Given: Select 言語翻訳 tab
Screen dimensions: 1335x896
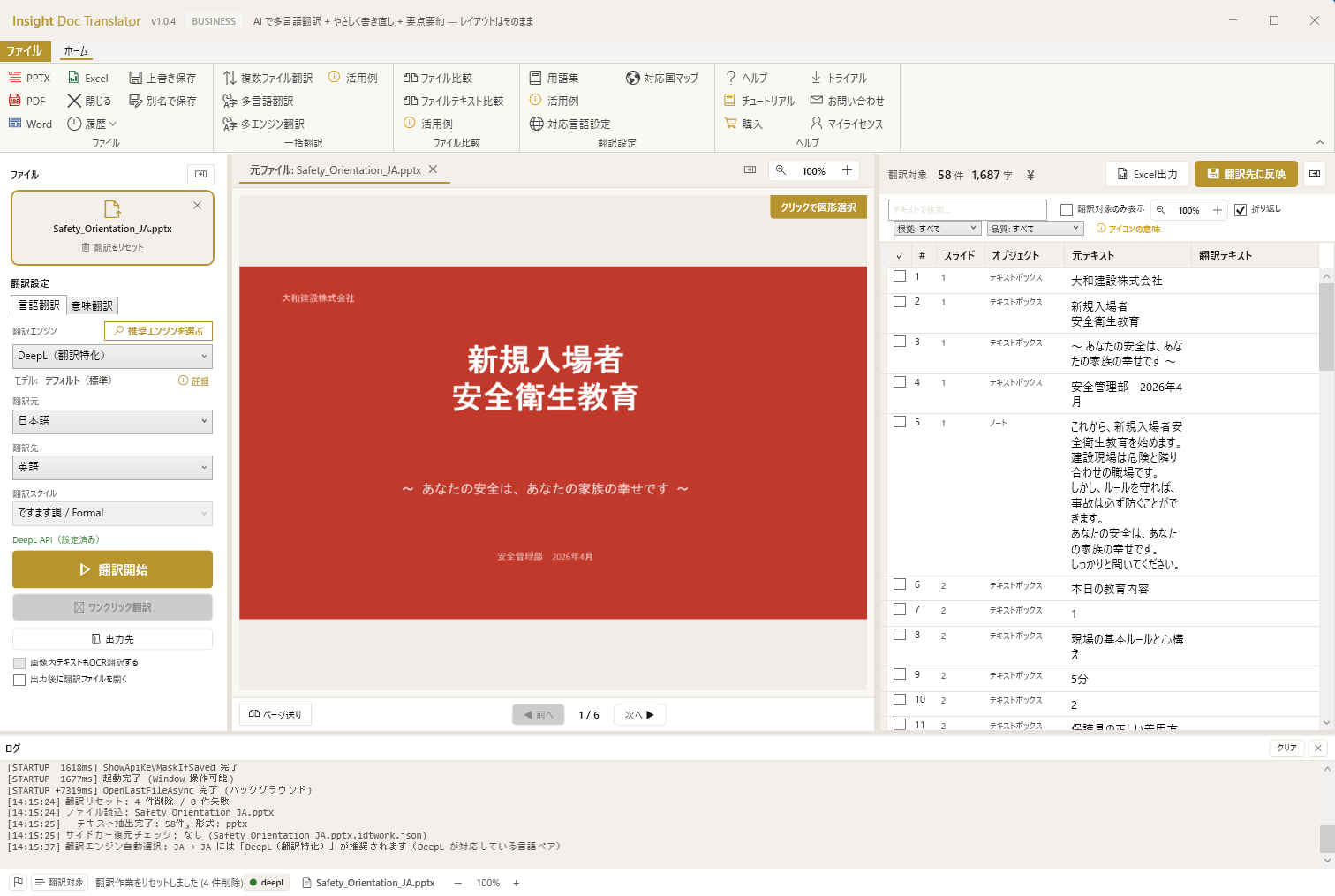Looking at the screenshot, I should [39, 305].
